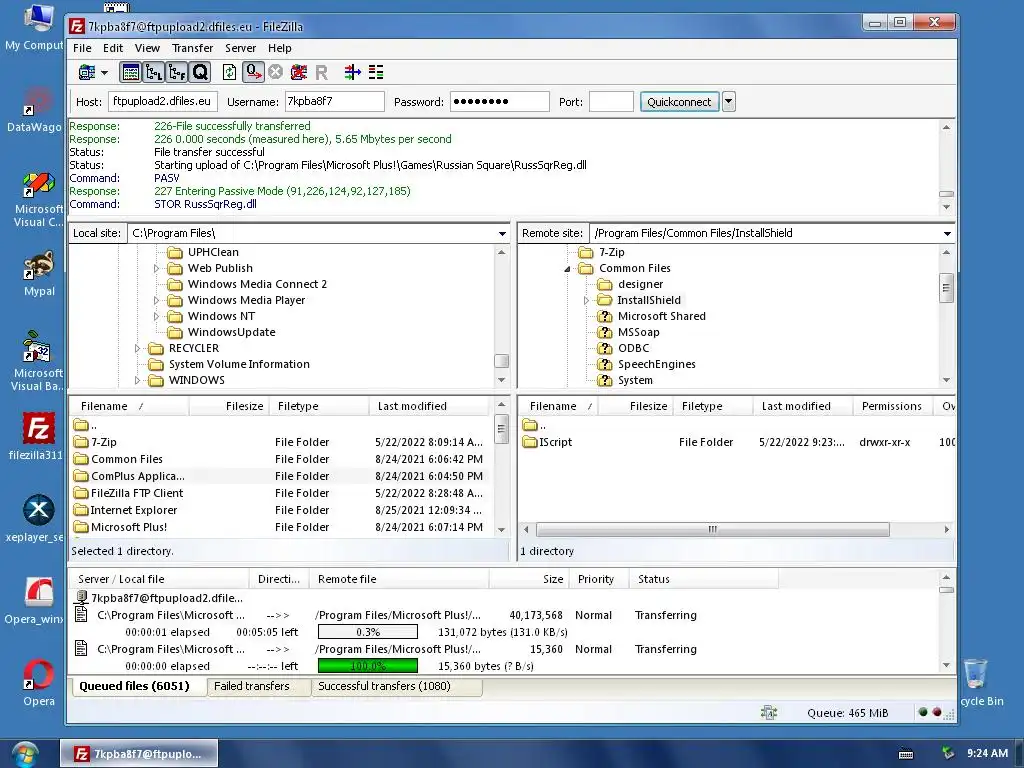This screenshot has width=1024, height=768.
Task: Expand the remote InstallShield folder
Action: [x=586, y=300]
